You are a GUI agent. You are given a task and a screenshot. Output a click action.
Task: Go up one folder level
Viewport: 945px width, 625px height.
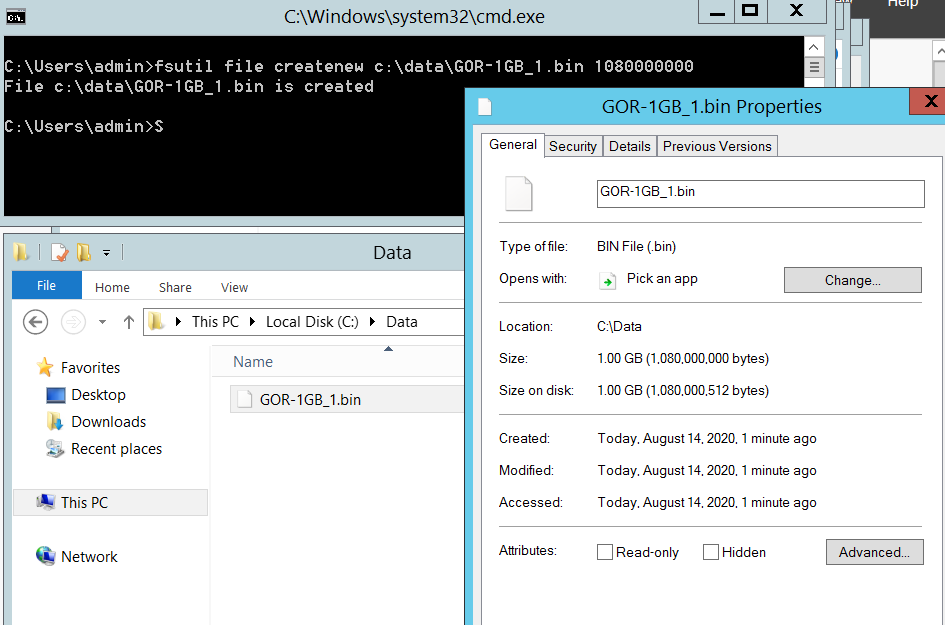(128, 322)
